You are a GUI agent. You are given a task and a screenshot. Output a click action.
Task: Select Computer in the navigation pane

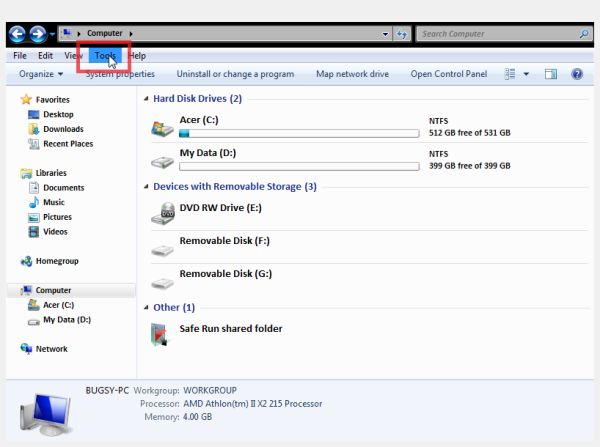[53, 290]
